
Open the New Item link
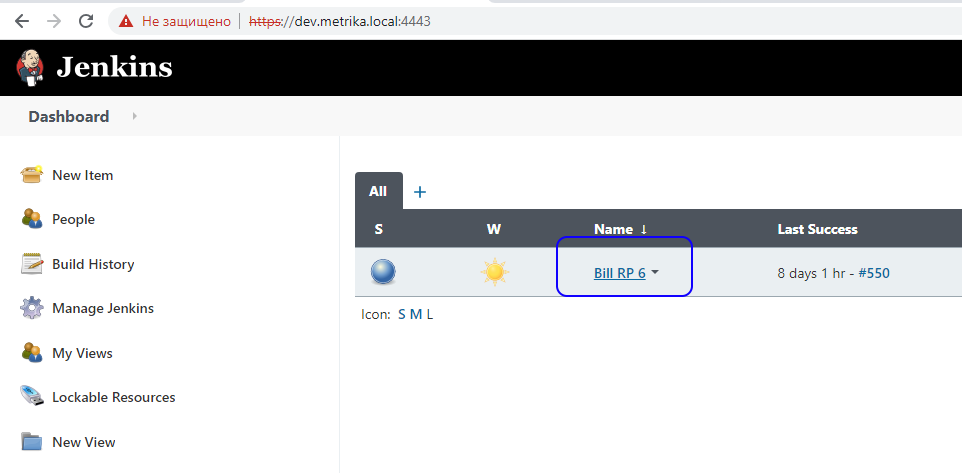[83, 175]
